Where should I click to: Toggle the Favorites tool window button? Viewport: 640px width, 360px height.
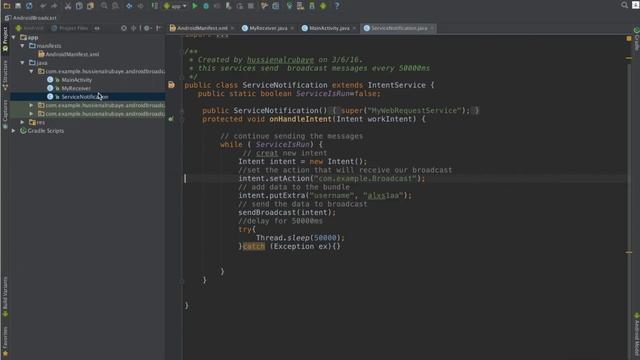tap(5, 341)
